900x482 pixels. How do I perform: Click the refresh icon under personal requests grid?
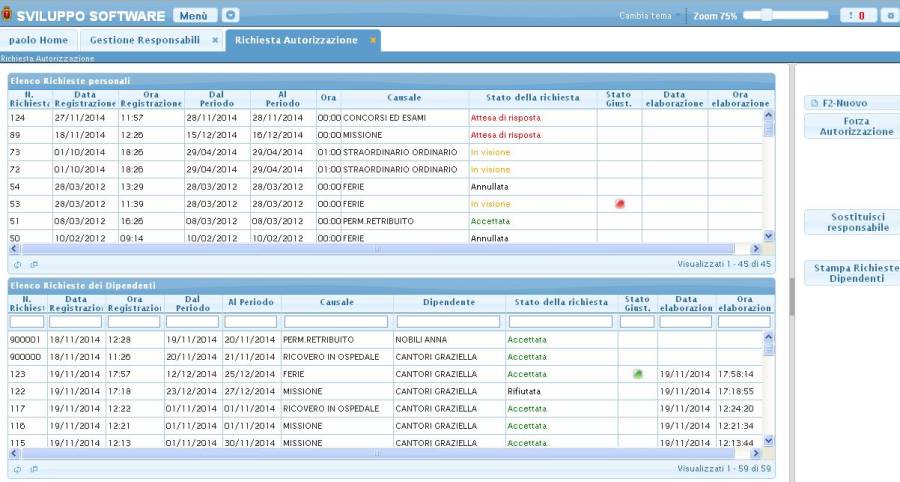[17, 265]
